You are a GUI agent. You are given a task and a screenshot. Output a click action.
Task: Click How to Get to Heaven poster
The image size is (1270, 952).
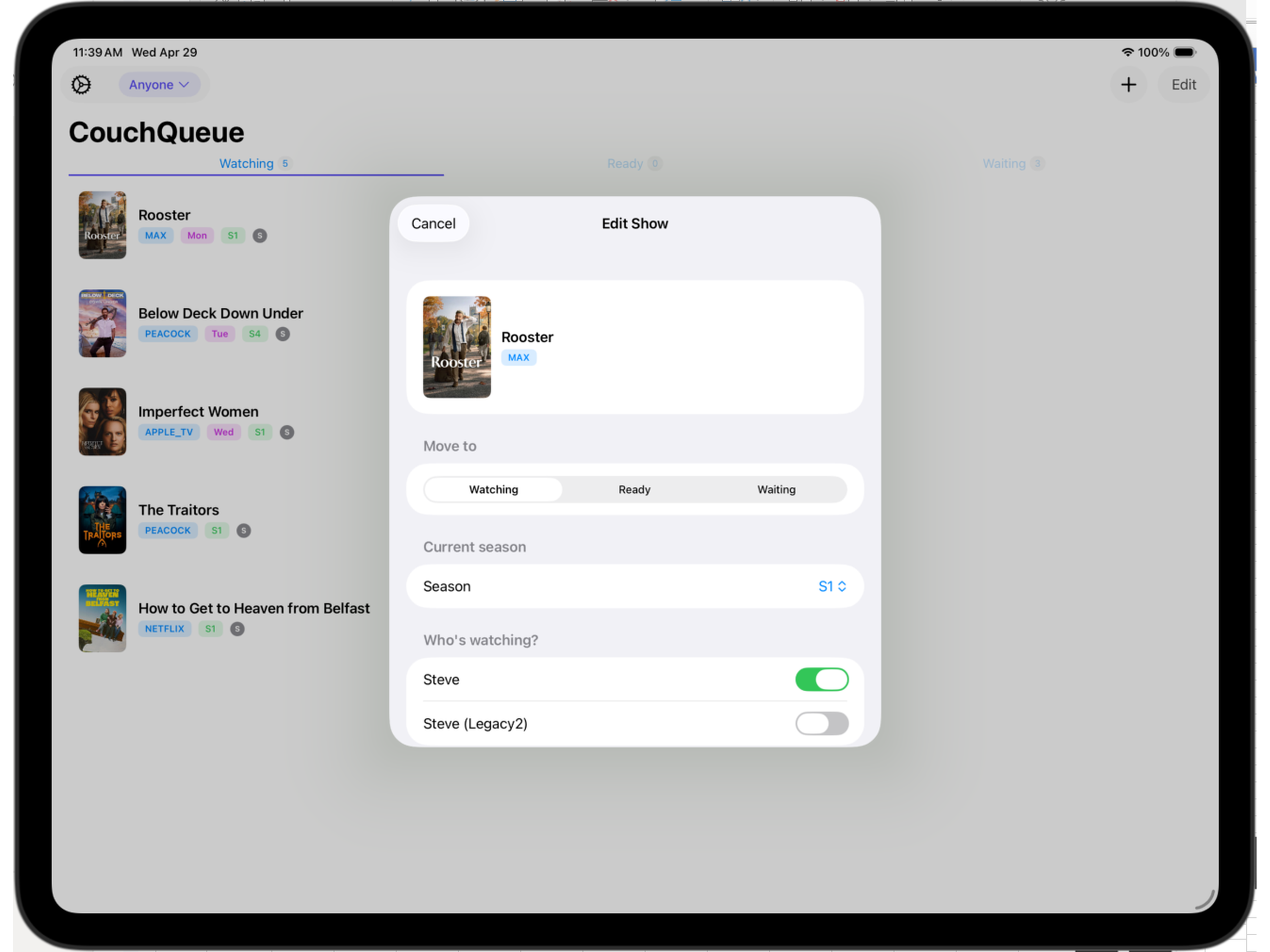(x=102, y=618)
